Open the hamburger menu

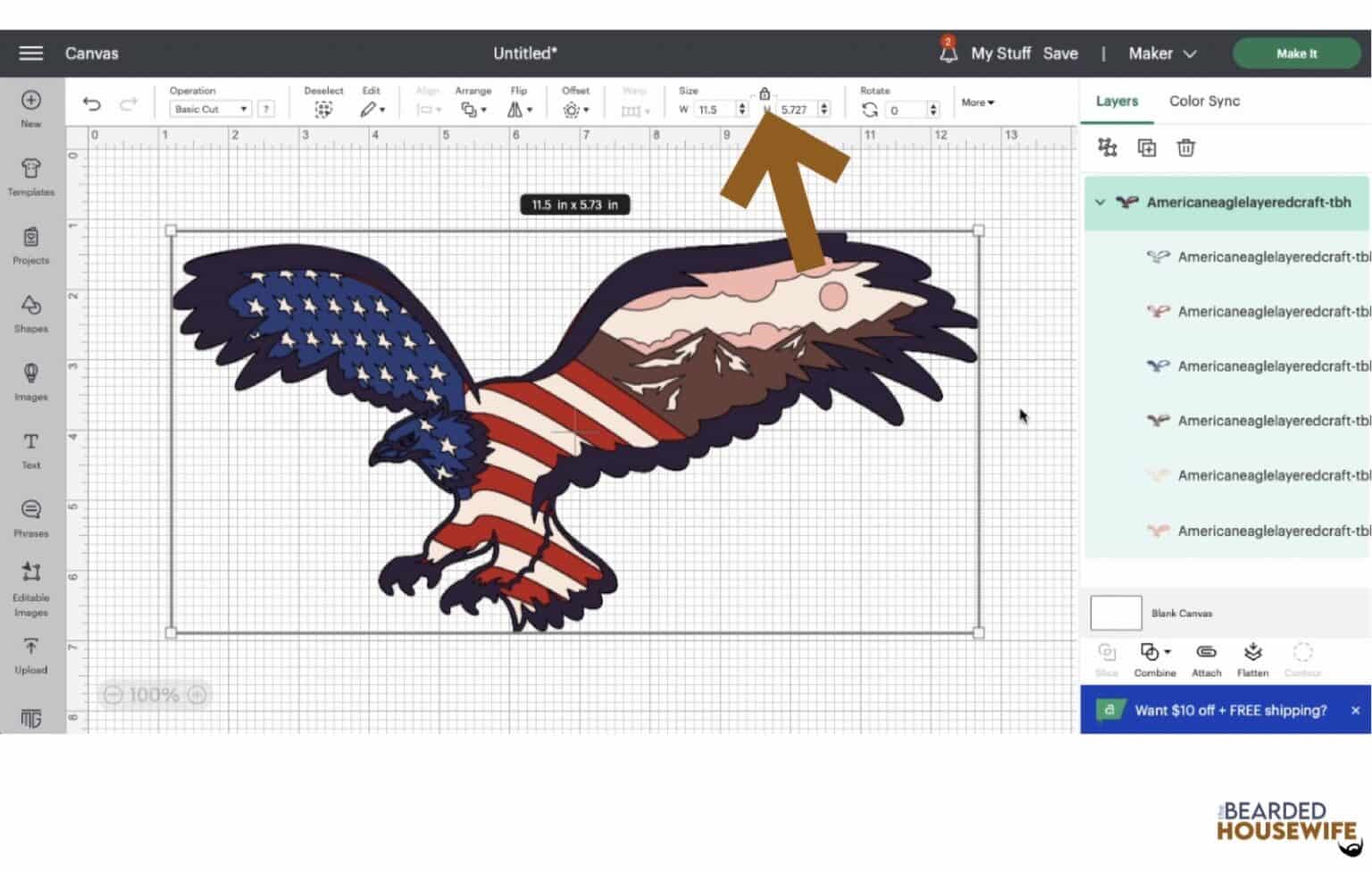29,53
